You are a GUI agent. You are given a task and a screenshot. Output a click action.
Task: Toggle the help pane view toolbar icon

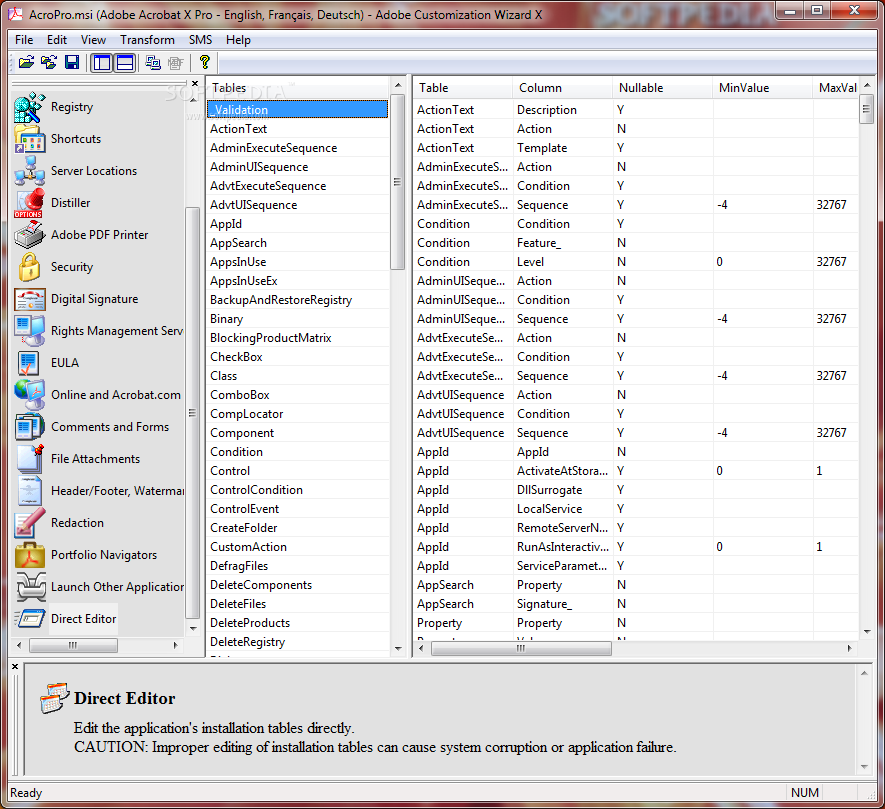click(x=125, y=62)
